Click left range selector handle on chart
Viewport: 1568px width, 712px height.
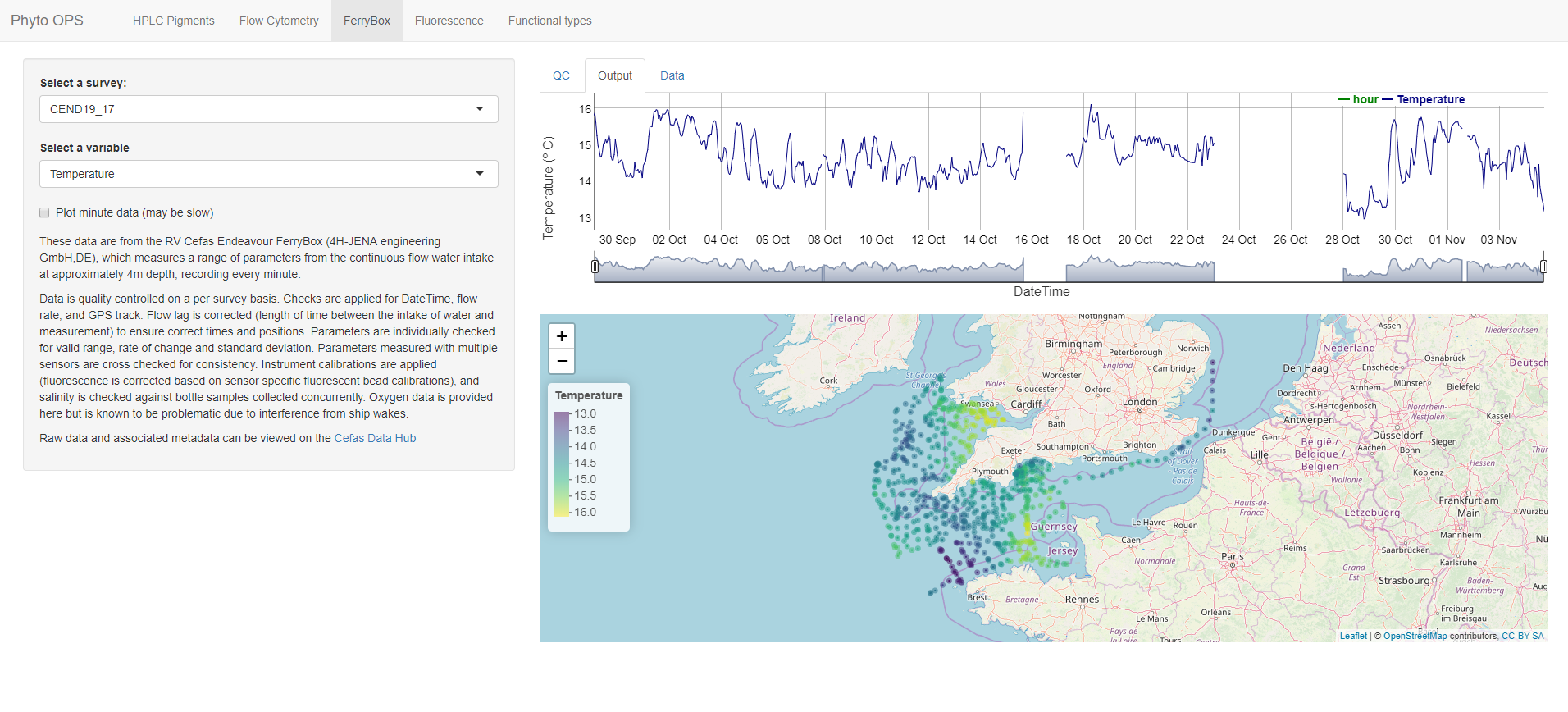pyautogui.click(x=595, y=267)
